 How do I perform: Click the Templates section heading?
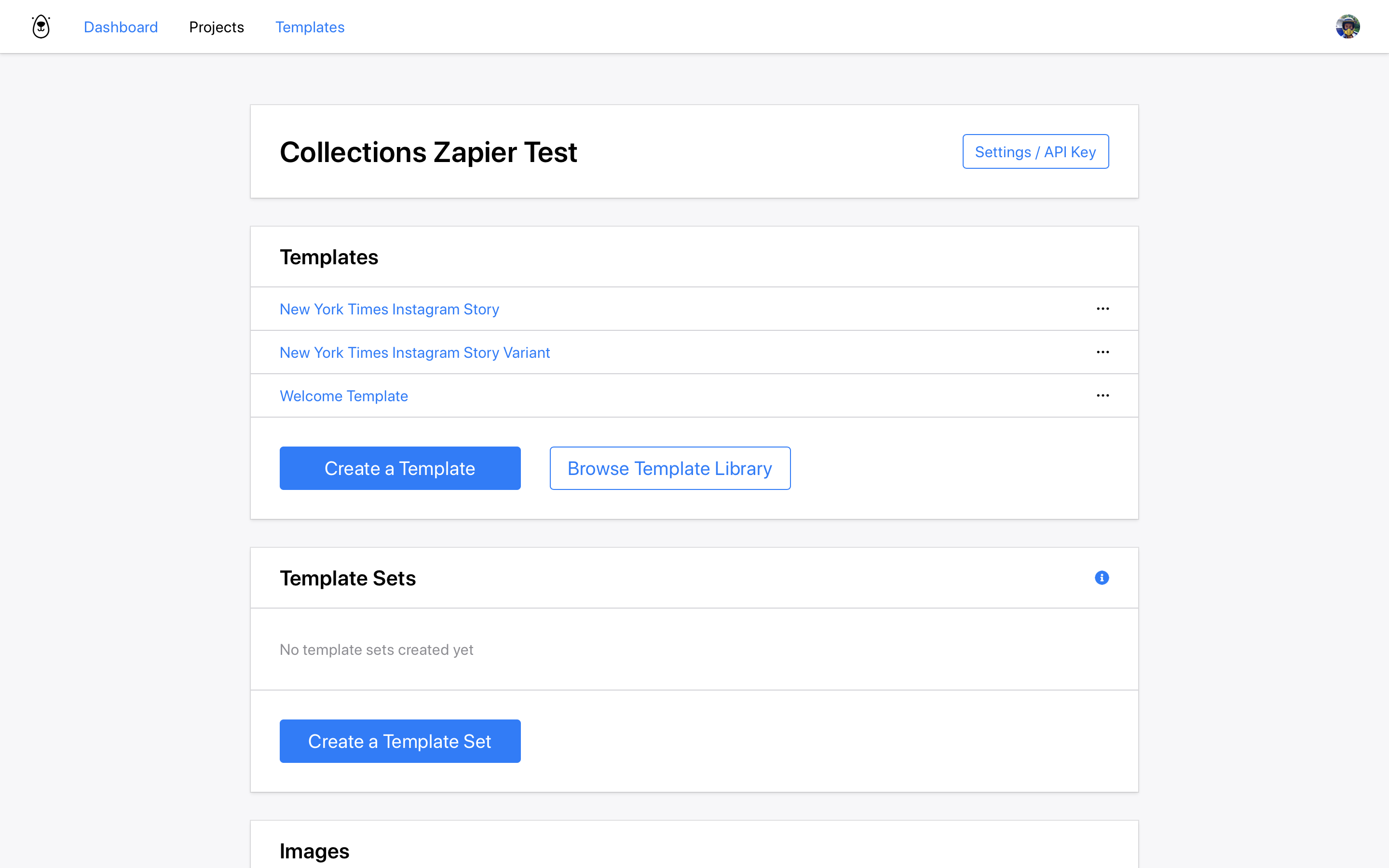click(329, 257)
